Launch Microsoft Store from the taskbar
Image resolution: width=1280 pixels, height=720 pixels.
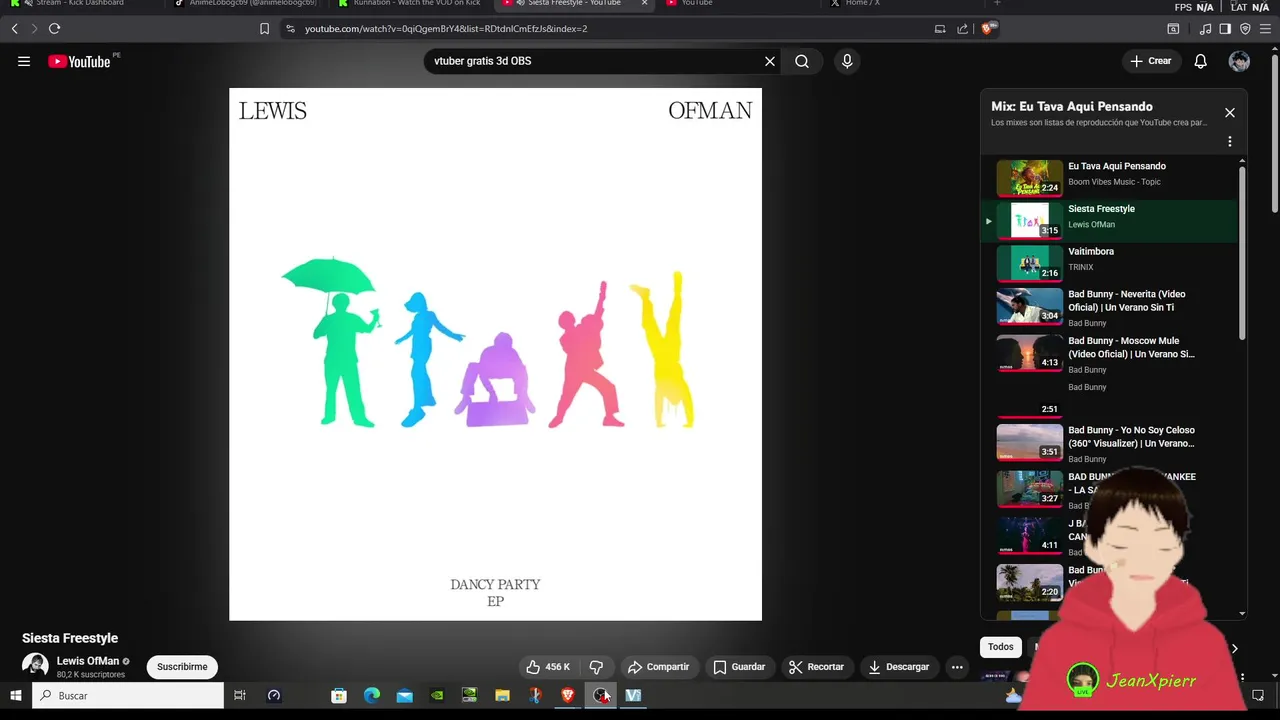[x=339, y=695]
